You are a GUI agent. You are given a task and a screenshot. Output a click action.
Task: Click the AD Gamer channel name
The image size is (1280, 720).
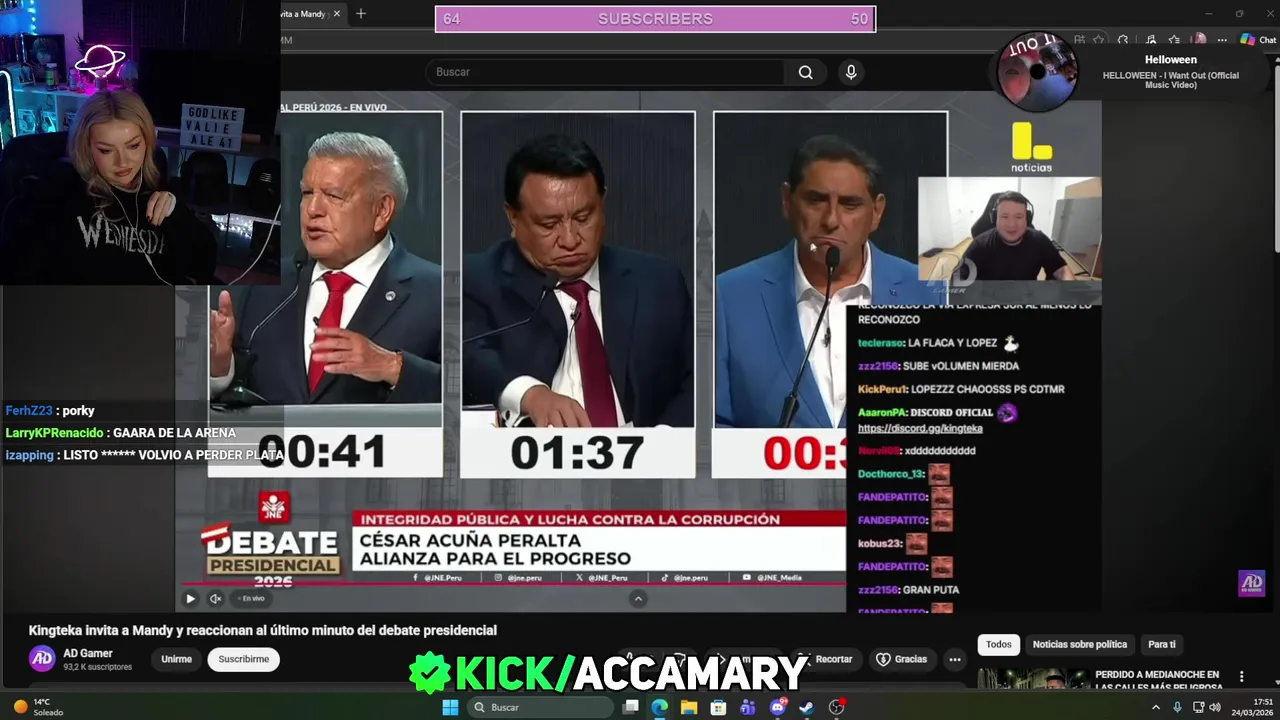coord(88,653)
